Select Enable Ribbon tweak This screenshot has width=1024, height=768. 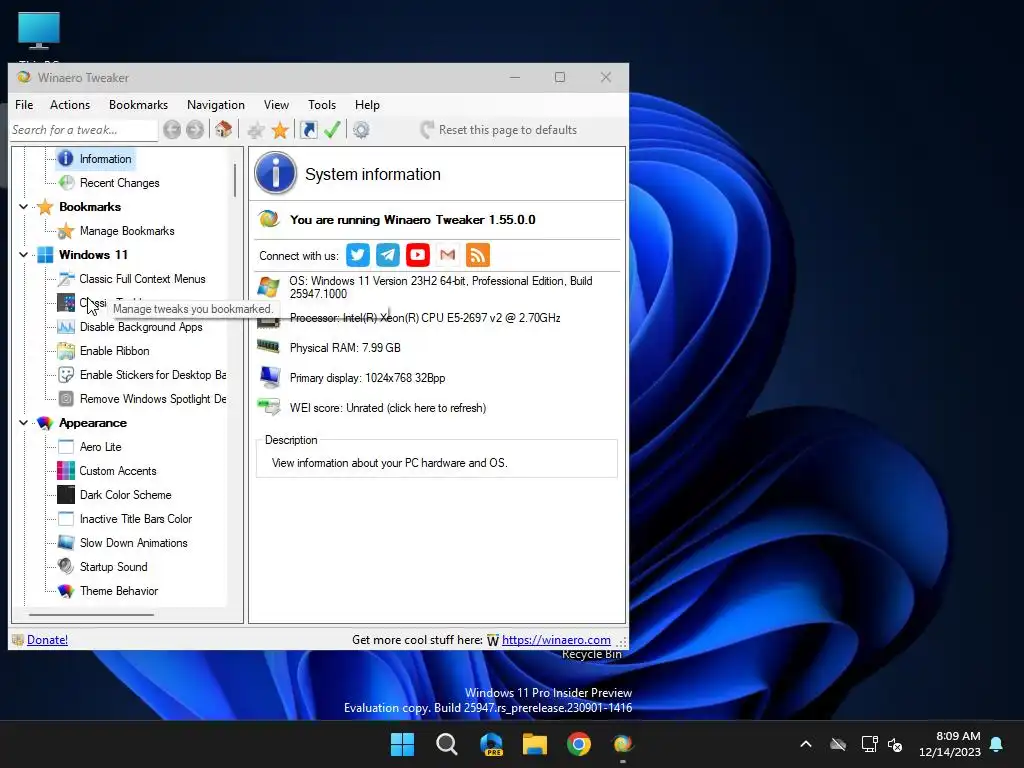pos(114,351)
